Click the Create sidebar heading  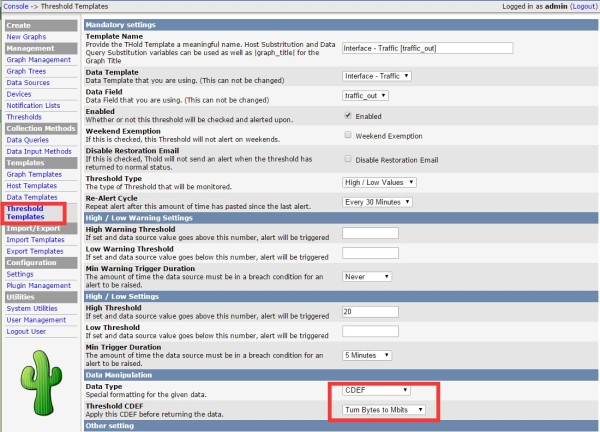41,25
